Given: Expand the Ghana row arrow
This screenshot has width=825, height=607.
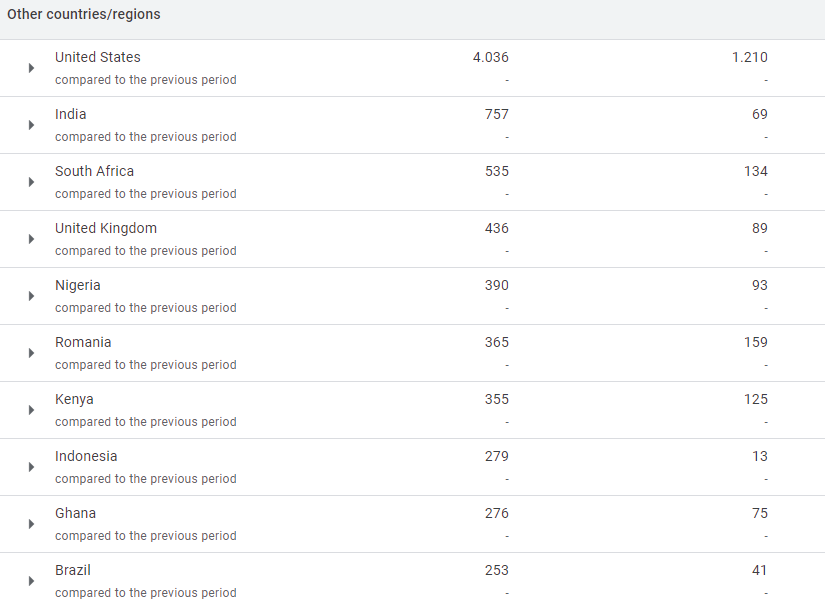Looking at the screenshot, I should [x=31, y=524].
